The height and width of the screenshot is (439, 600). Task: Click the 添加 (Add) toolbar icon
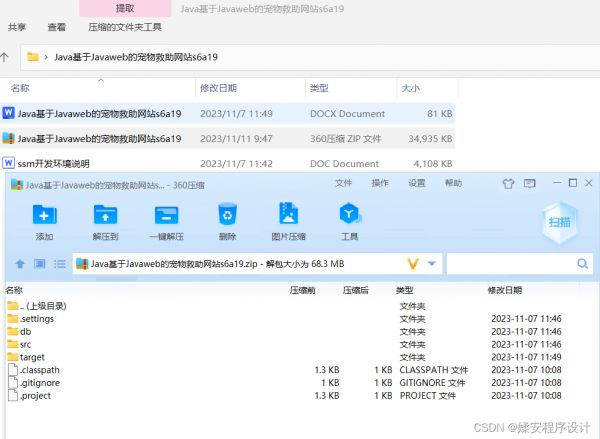click(x=44, y=215)
